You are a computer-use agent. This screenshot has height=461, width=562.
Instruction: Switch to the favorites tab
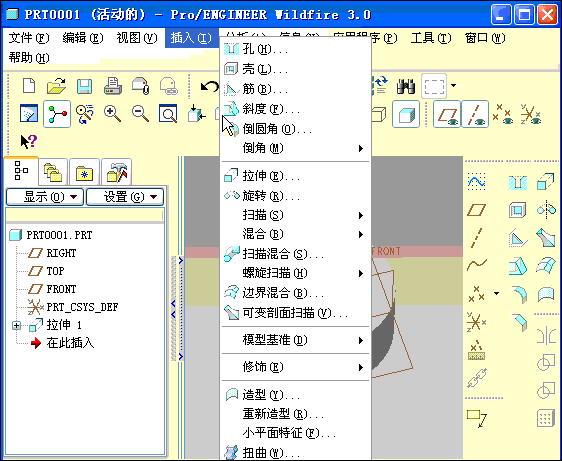pos(84,172)
